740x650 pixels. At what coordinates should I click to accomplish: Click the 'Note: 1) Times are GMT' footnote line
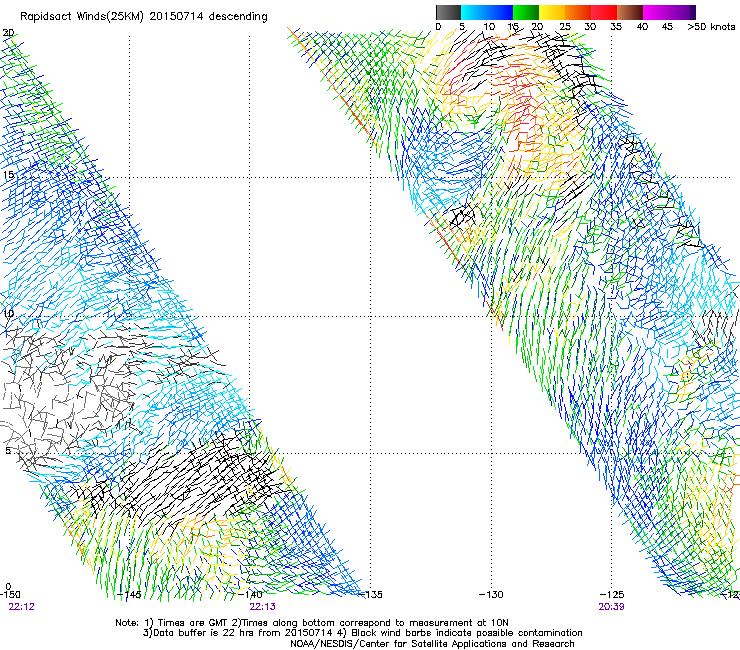point(312,623)
